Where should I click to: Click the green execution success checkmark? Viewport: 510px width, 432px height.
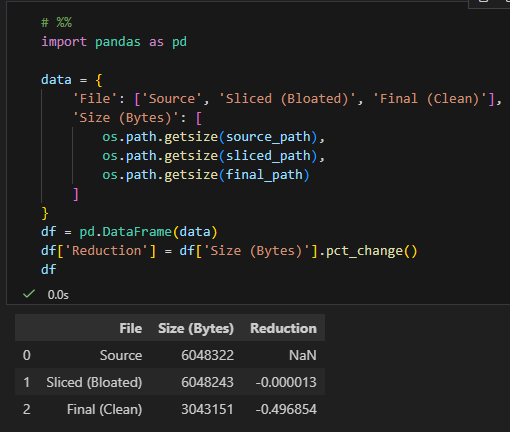[29, 294]
